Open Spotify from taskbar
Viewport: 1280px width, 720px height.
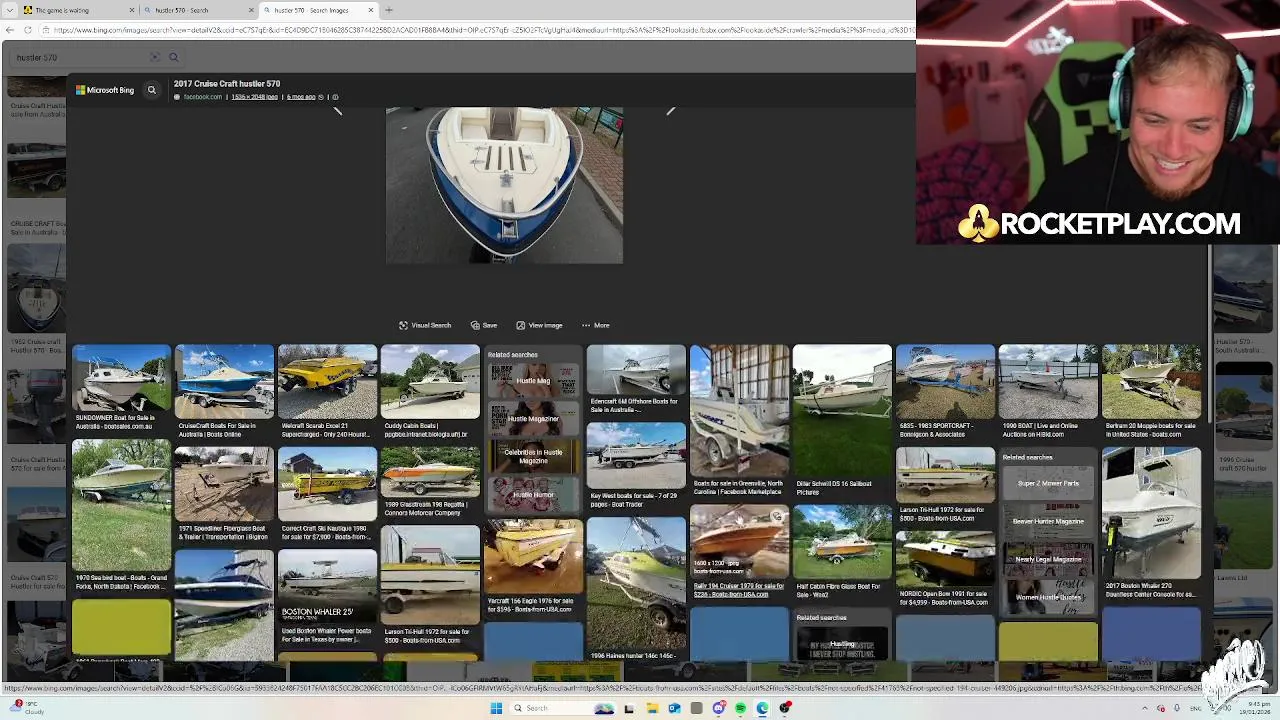click(740, 708)
